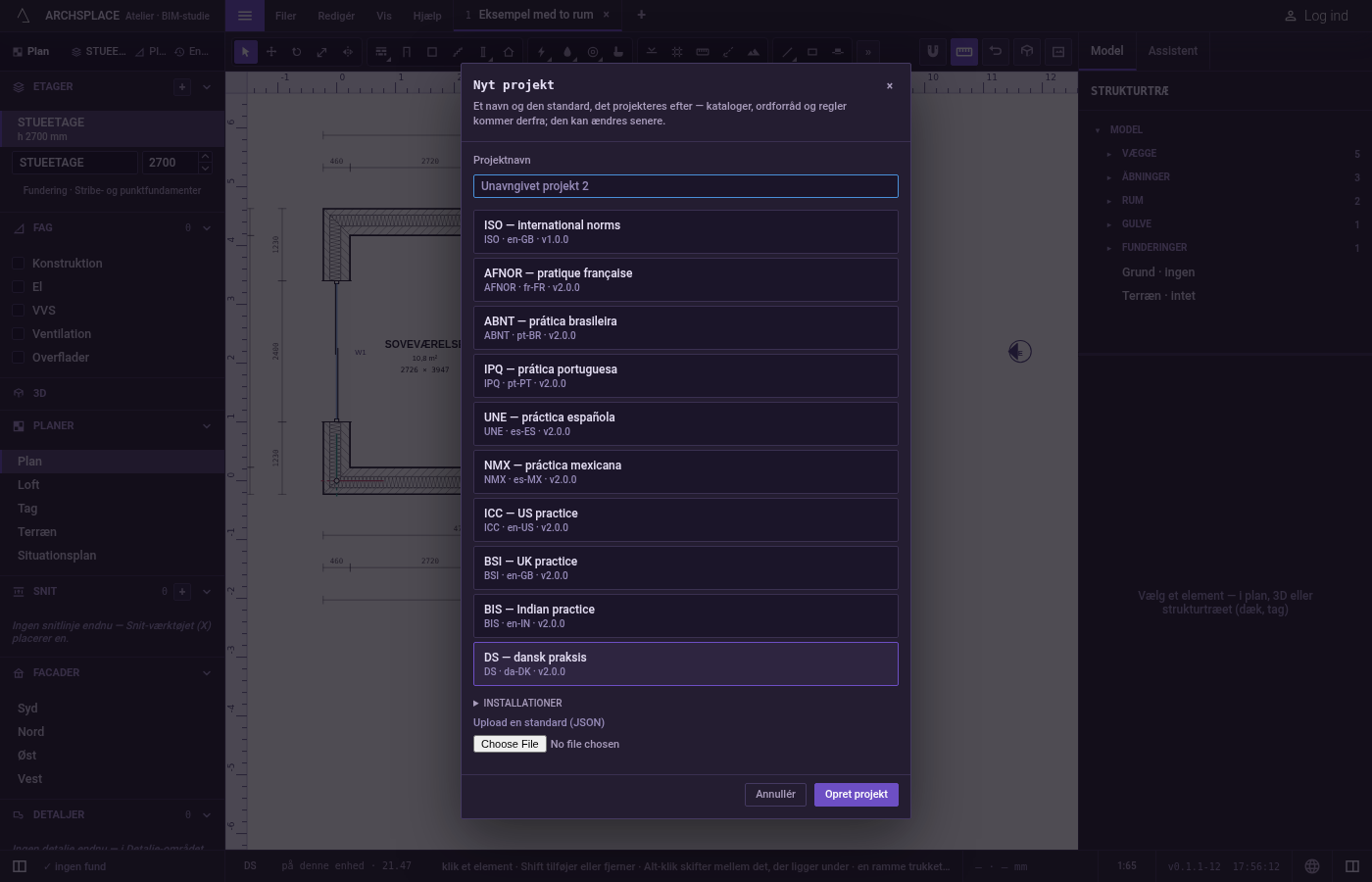This screenshot has height=882, width=1372.
Task: Check the VVS checkbox
Action: point(19,311)
